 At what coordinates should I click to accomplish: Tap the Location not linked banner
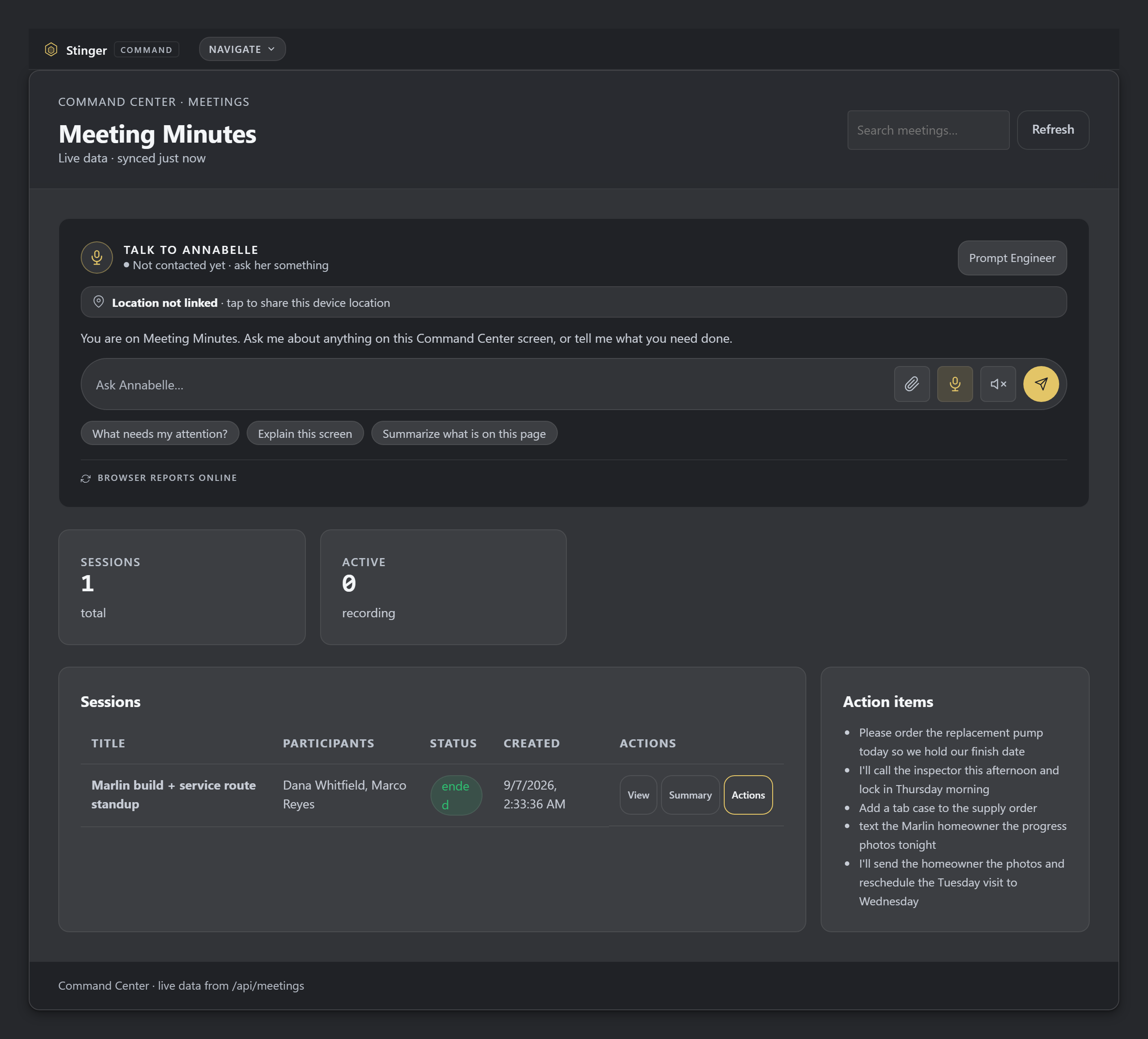point(574,302)
